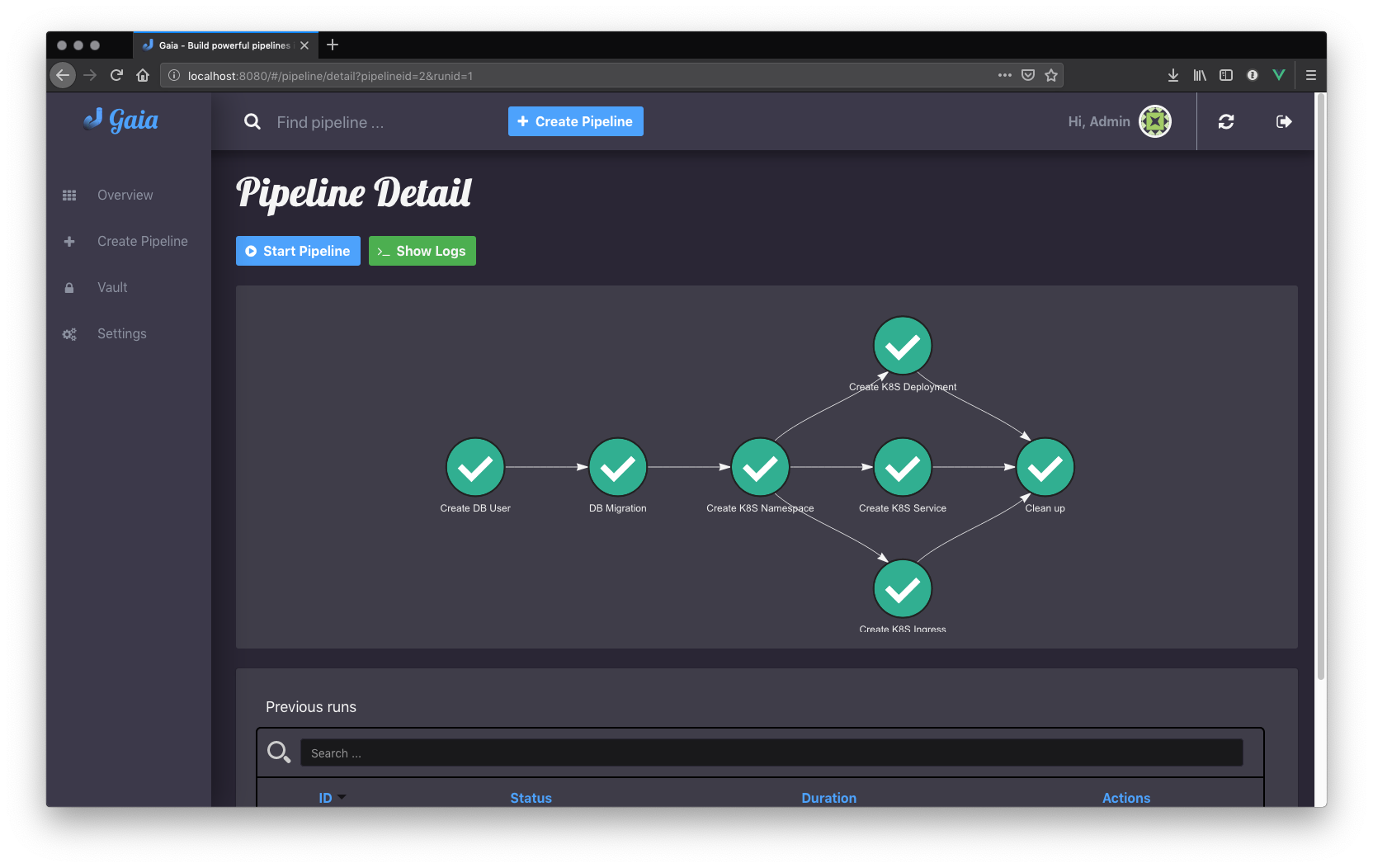Close the Gaia browser tab
This screenshot has width=1373, height=868.
(304, 45)
